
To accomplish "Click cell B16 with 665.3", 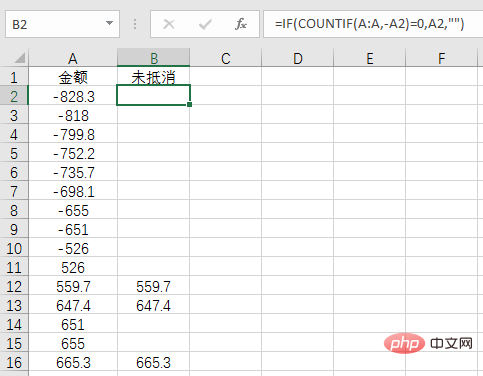I will pos(154,362).
